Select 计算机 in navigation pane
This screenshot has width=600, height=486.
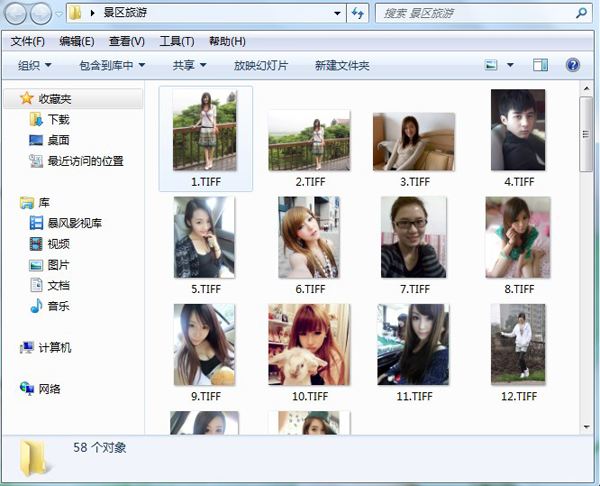(x=55, y=347)
